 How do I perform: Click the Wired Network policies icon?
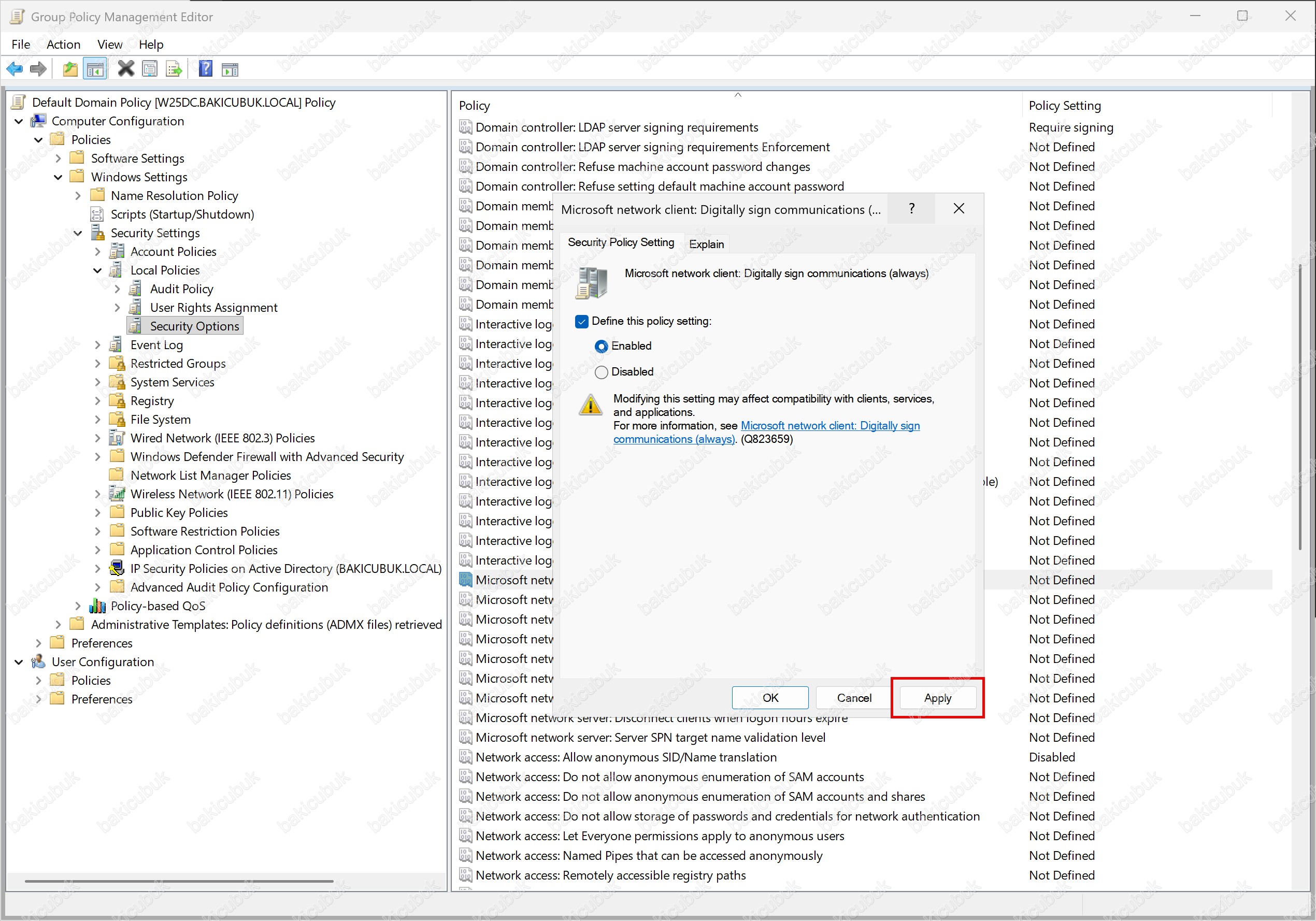pyautogui.click(x=117, y=438)
